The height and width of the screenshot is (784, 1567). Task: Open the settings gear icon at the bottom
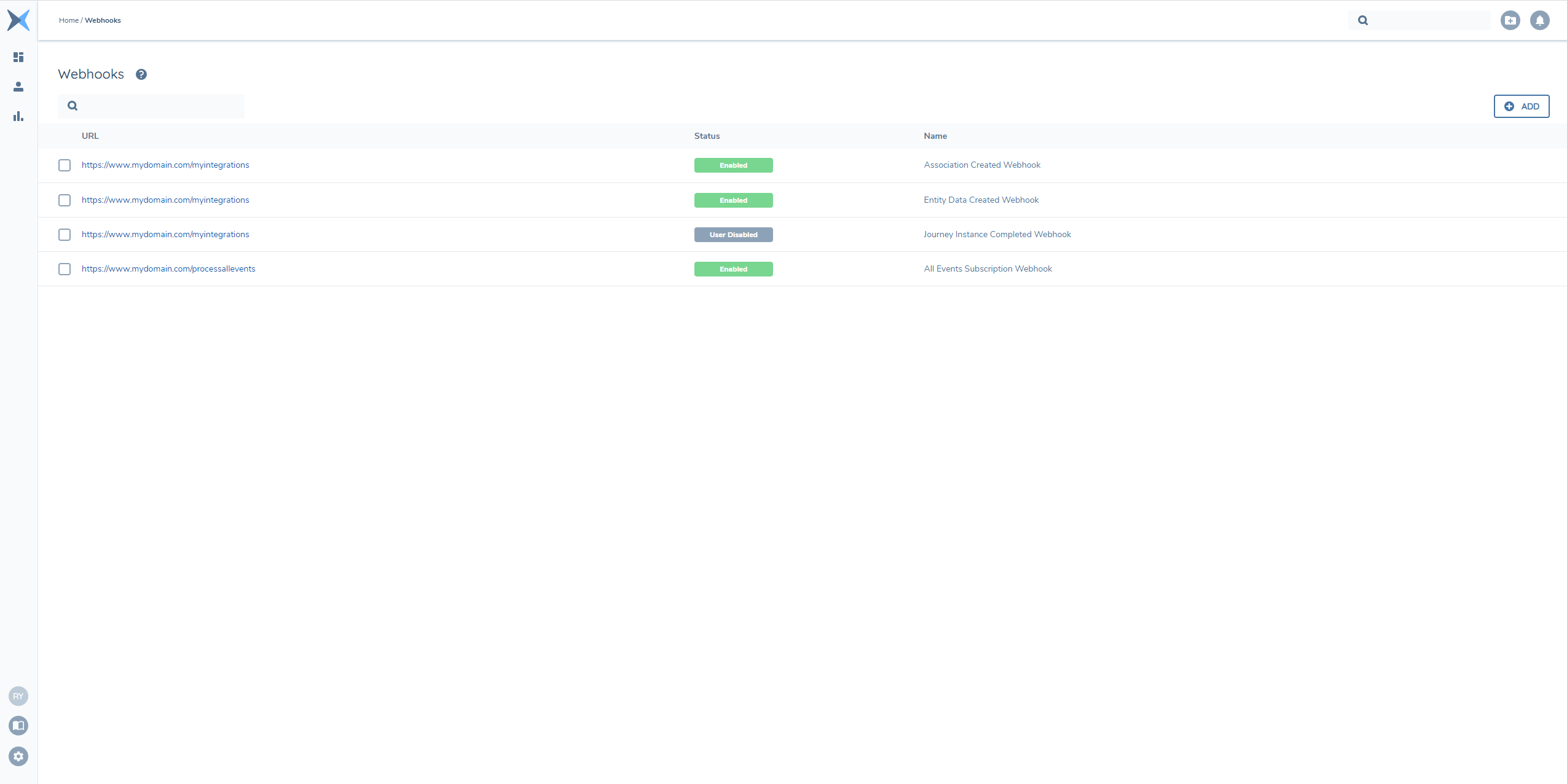click(18, 756)
